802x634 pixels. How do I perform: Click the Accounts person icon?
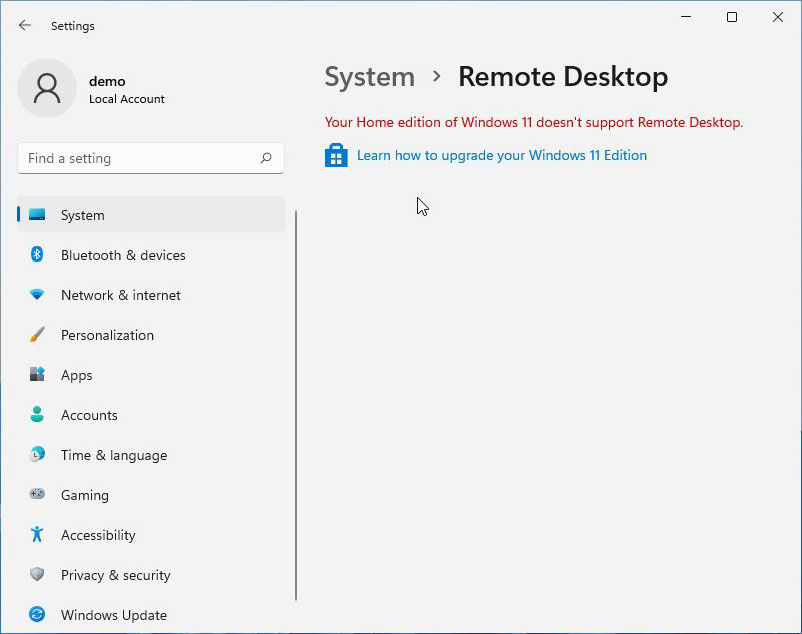37,415
